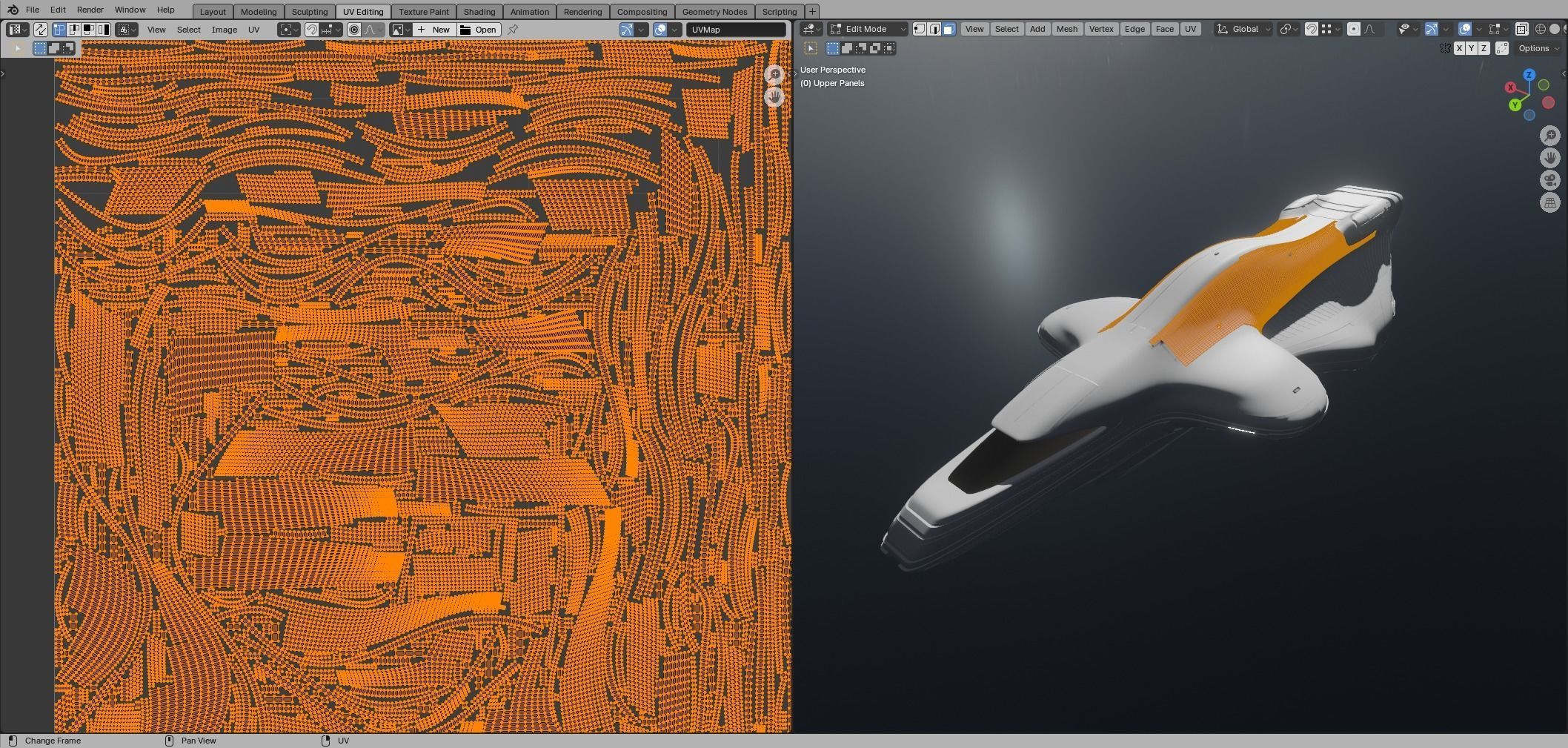
Task: Switch to wireframe viewport shading
Action: (x=1540, y=29)
